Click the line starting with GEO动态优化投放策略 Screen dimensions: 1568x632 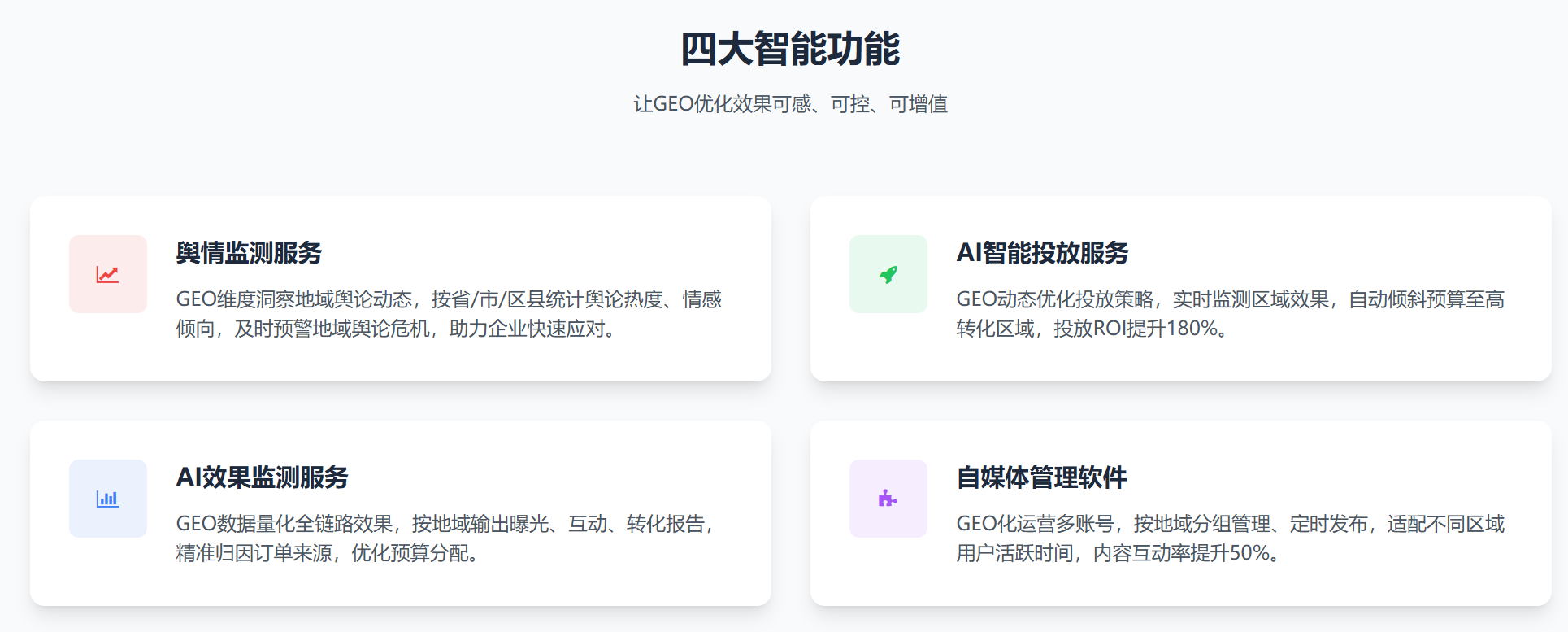pyautogui.click(x=1230, y=299)
